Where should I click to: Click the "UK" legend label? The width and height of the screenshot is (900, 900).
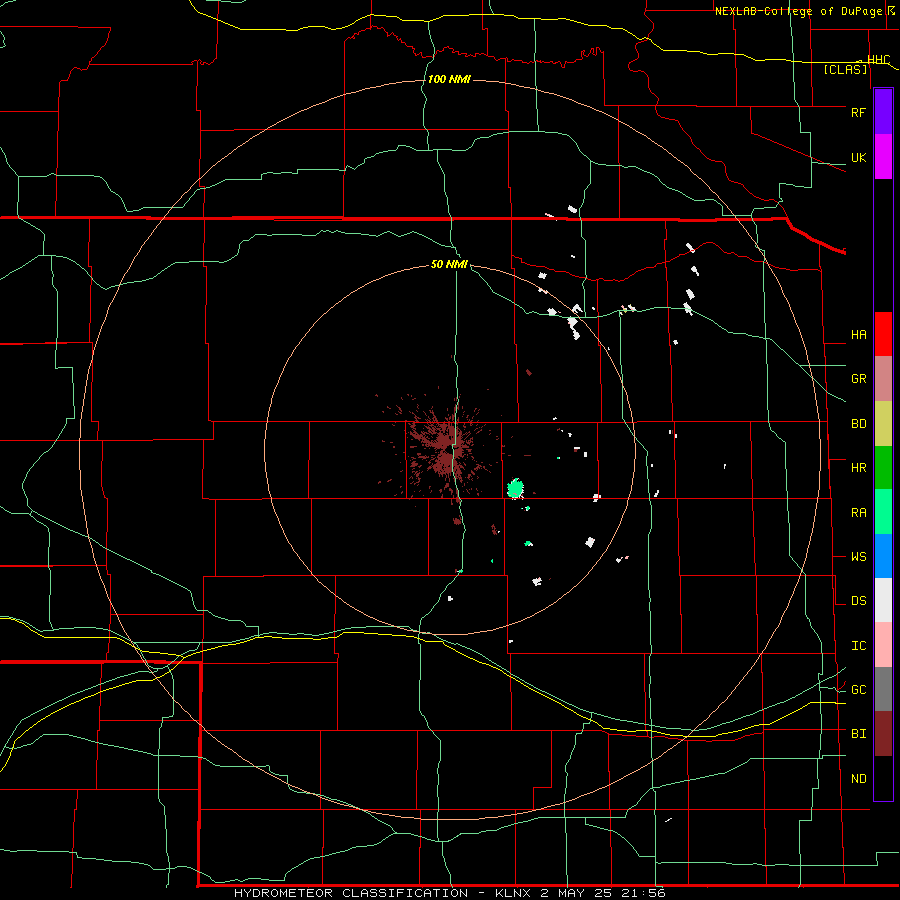point(858,157)
